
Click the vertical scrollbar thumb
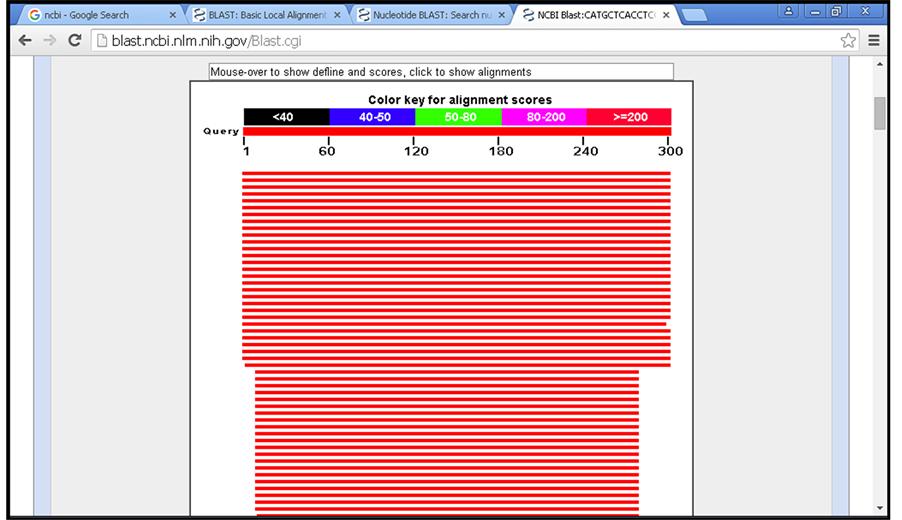(880, 113)
